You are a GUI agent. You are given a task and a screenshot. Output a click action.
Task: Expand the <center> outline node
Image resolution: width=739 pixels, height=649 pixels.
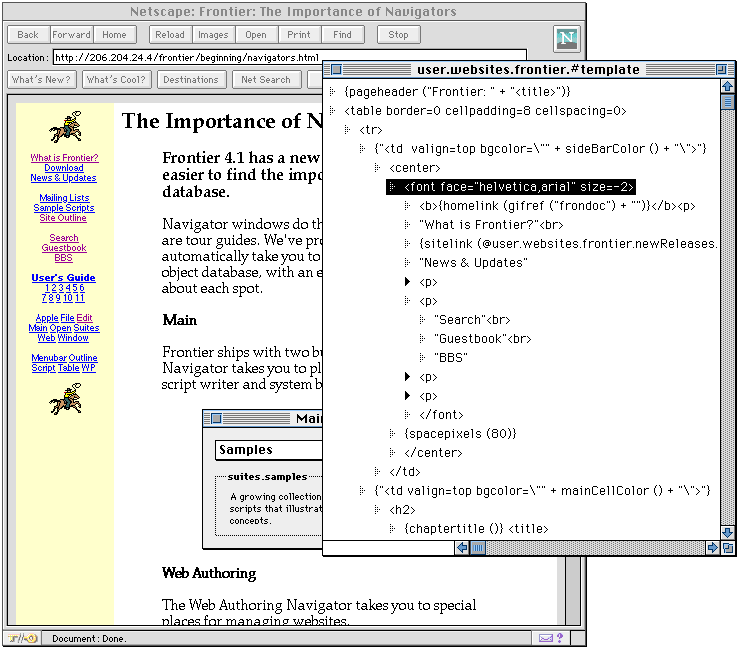click(377, 168)
